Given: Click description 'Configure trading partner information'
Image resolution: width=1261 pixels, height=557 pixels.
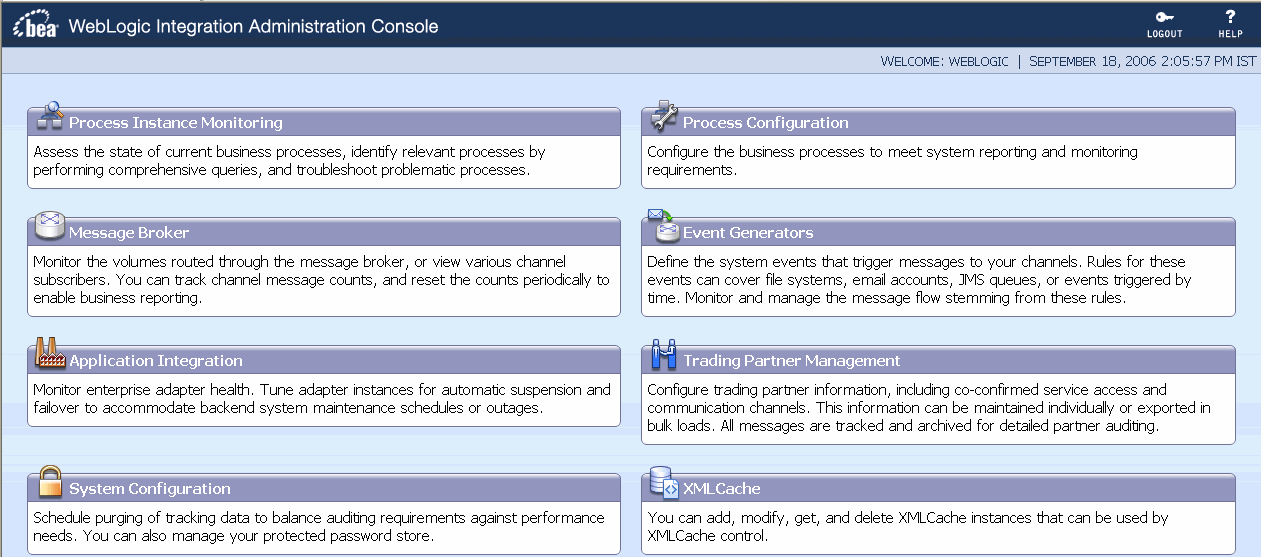Looking at the screenshot, I should click(x=929, y=408).
